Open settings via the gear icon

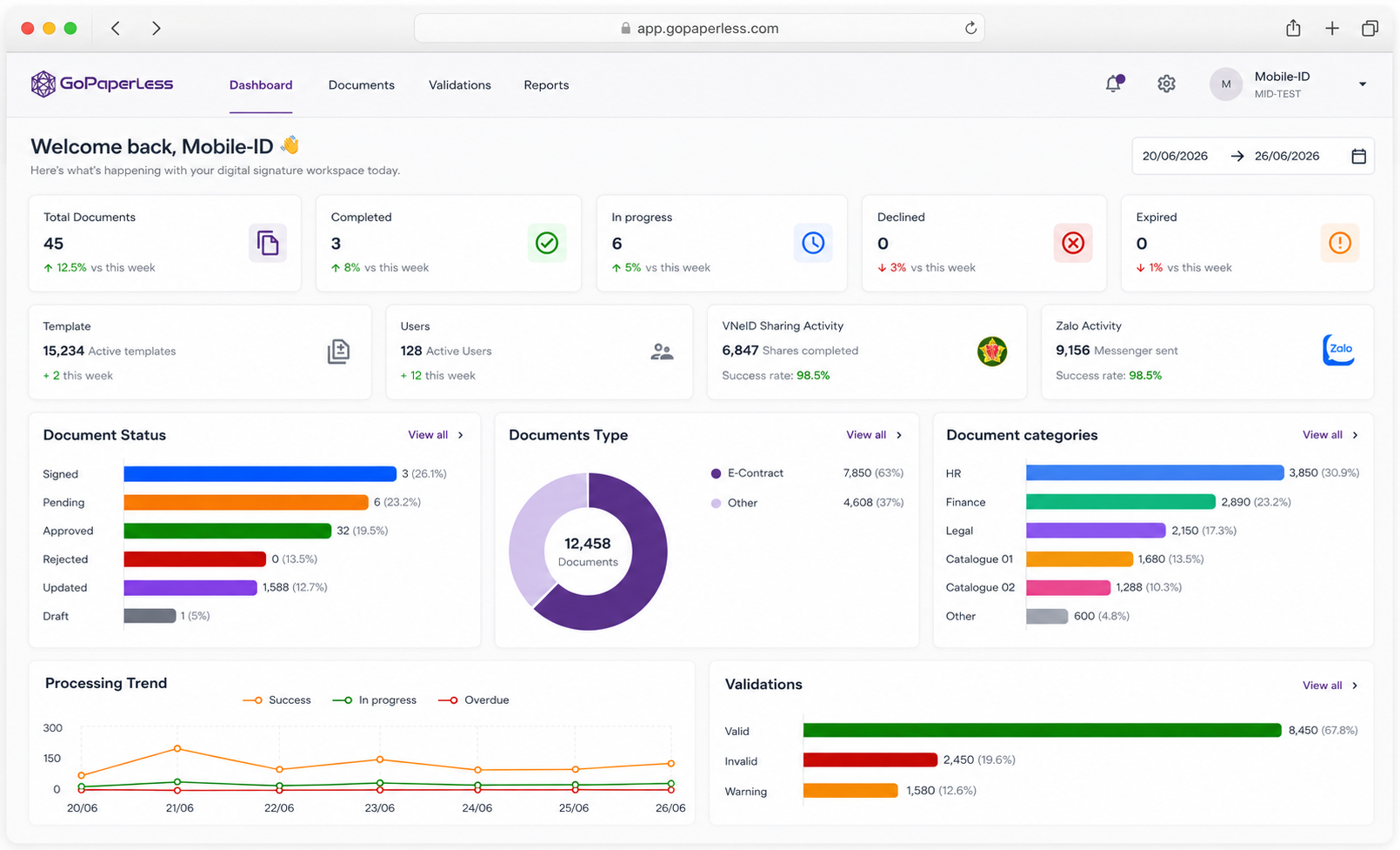pyautogui.click(x=1166, y=84)
